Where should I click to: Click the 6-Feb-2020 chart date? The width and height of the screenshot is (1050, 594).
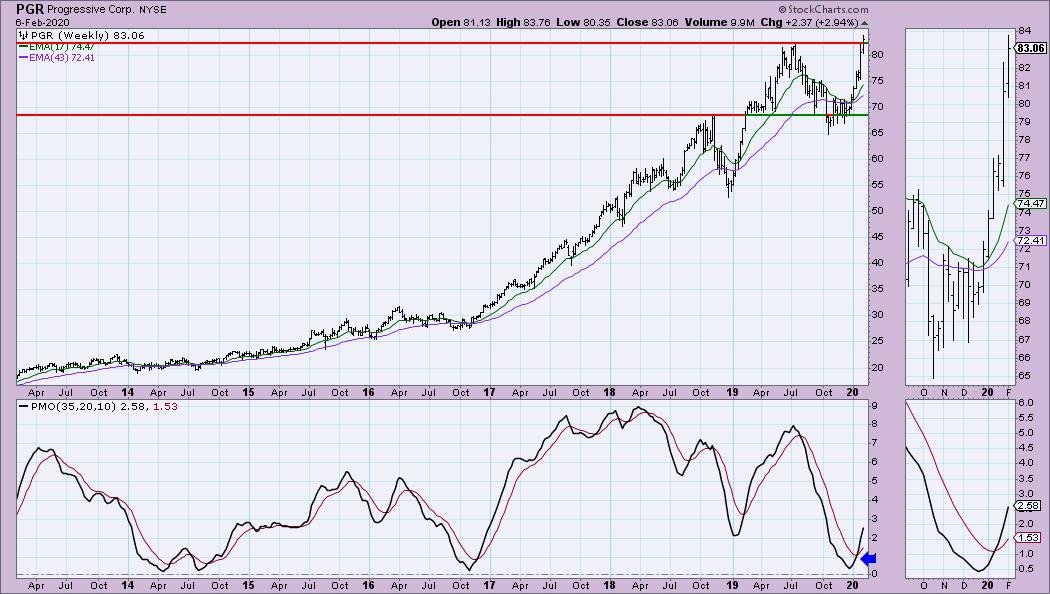43,22
